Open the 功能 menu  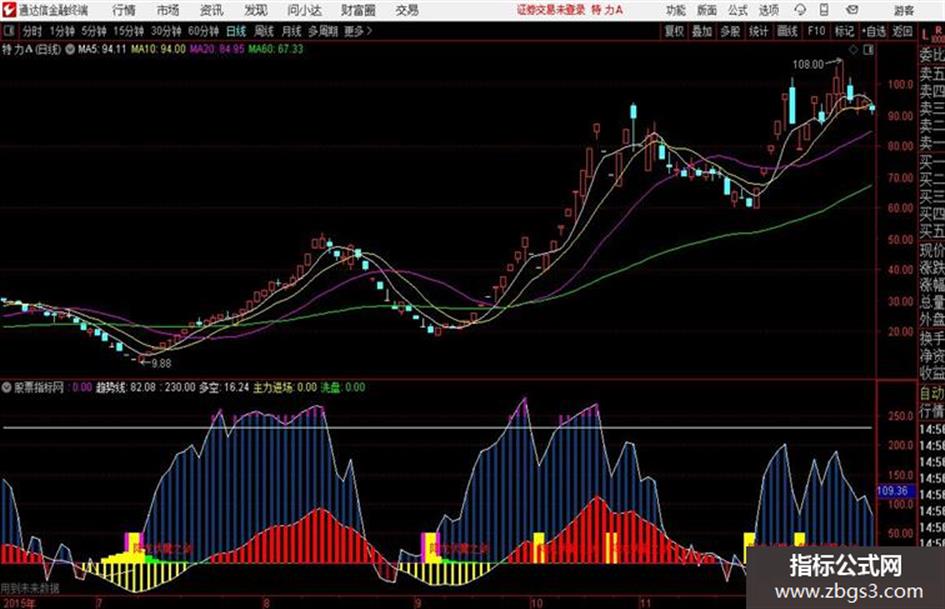pyautogui.click(x=676, y=10)
